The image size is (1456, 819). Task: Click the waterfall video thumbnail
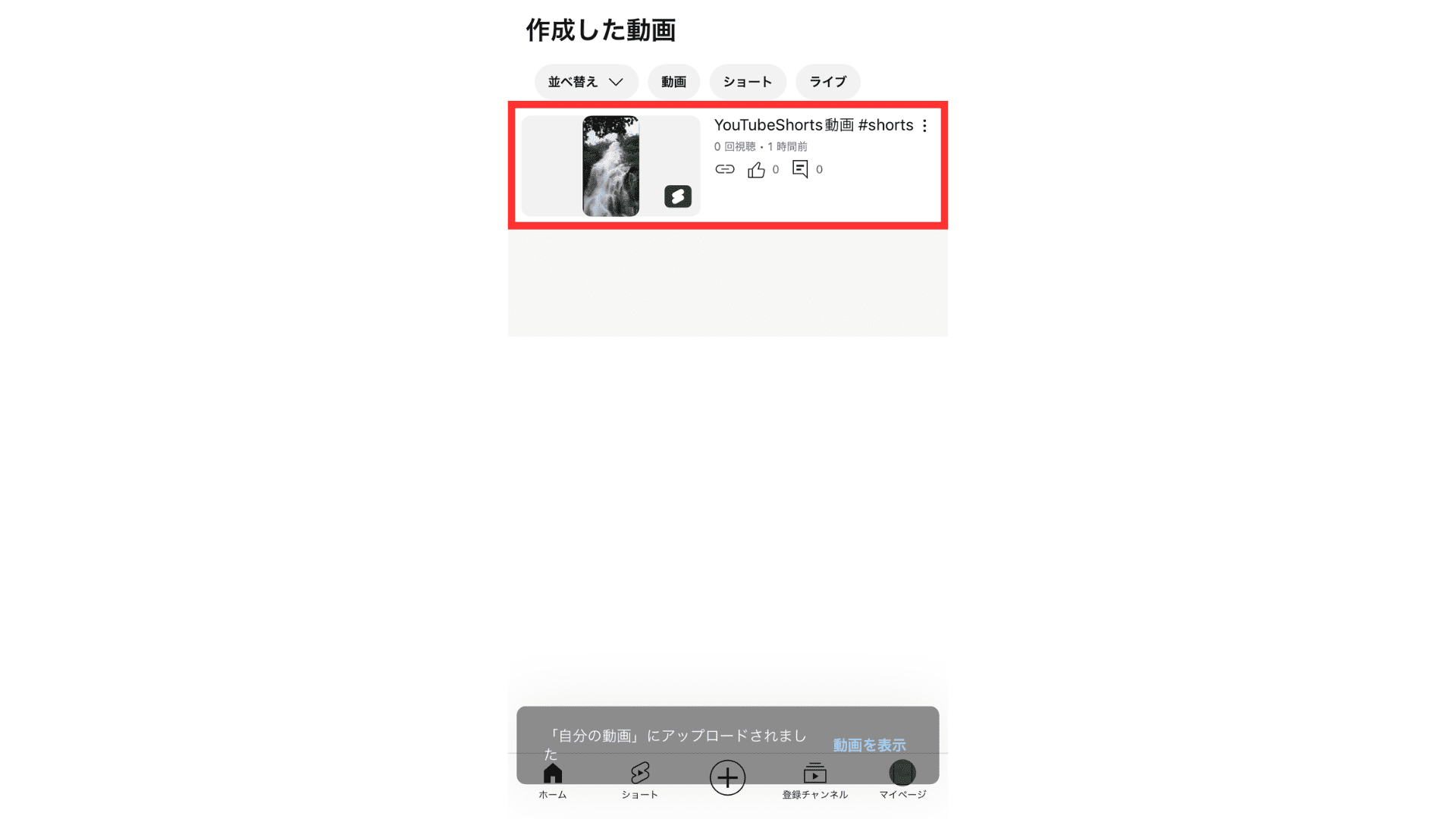(x=610, y=165)
